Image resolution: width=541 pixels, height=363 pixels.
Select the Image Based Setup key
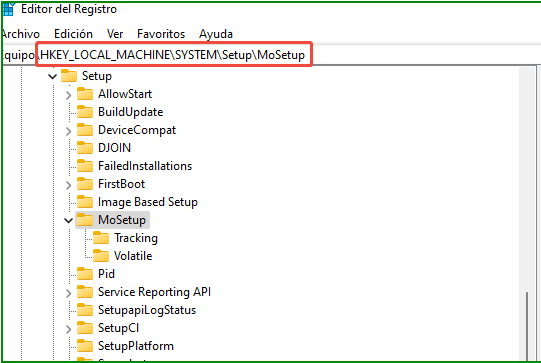pyautogui.click(x=148, y=202)
